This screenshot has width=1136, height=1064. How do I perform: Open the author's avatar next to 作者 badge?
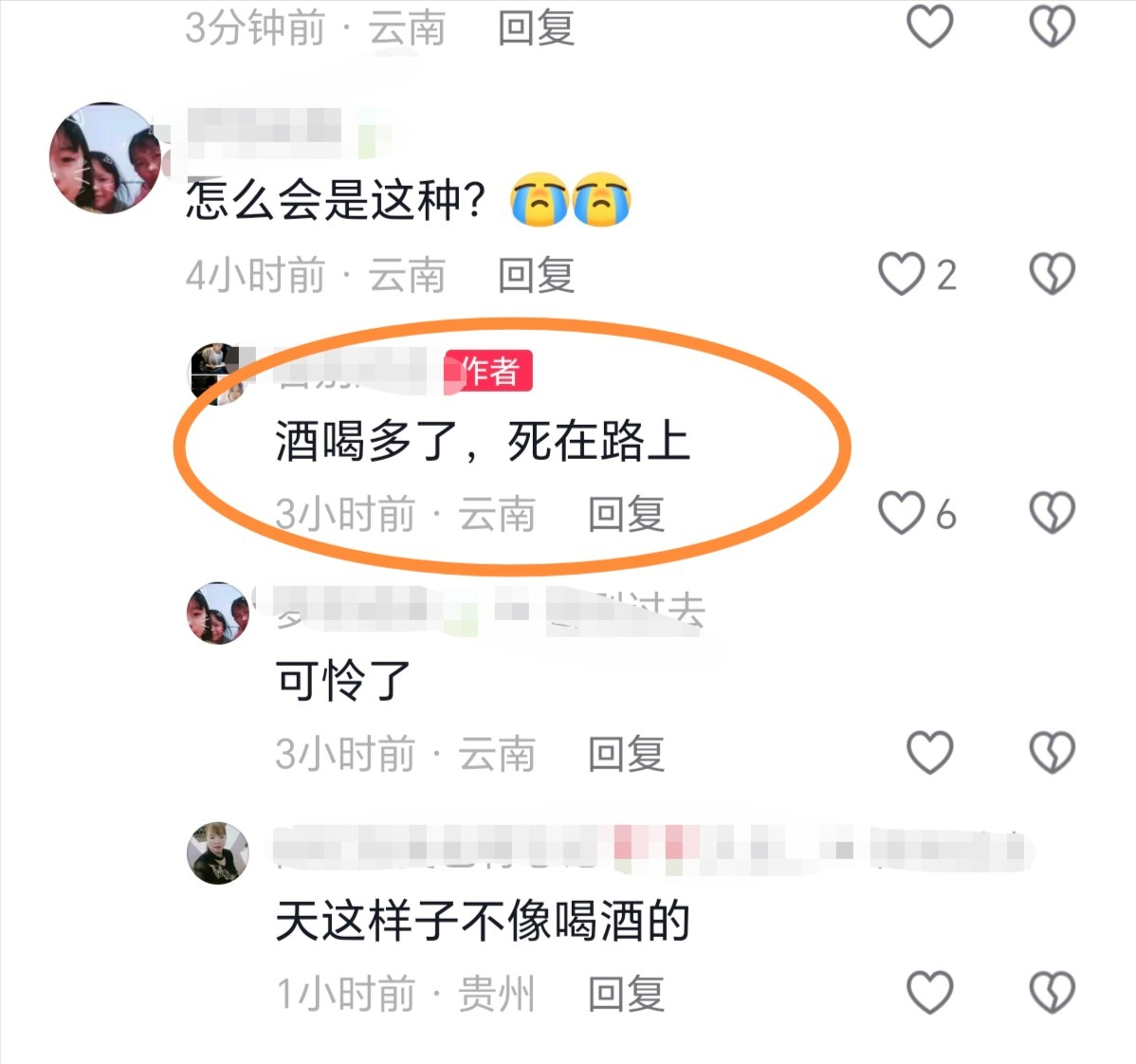[x=218, y=374]
